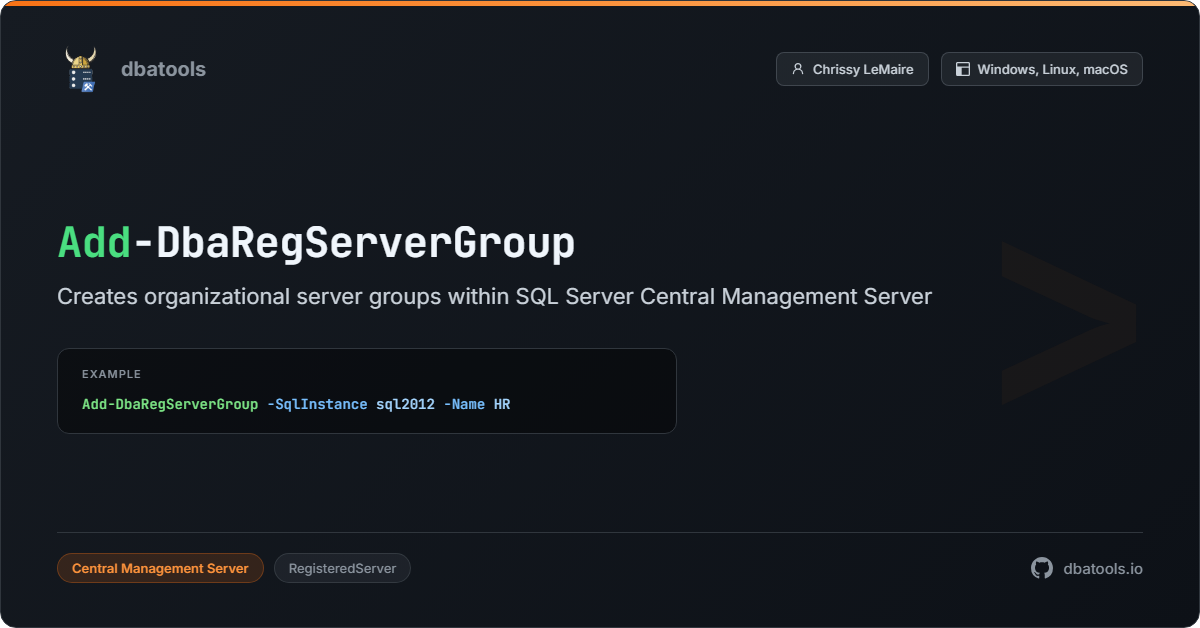The height and width of the screenshot is (628, 1200).
Task: Click the person icon beside Chrissy LeMaire
Action: (x=798, y=69)
